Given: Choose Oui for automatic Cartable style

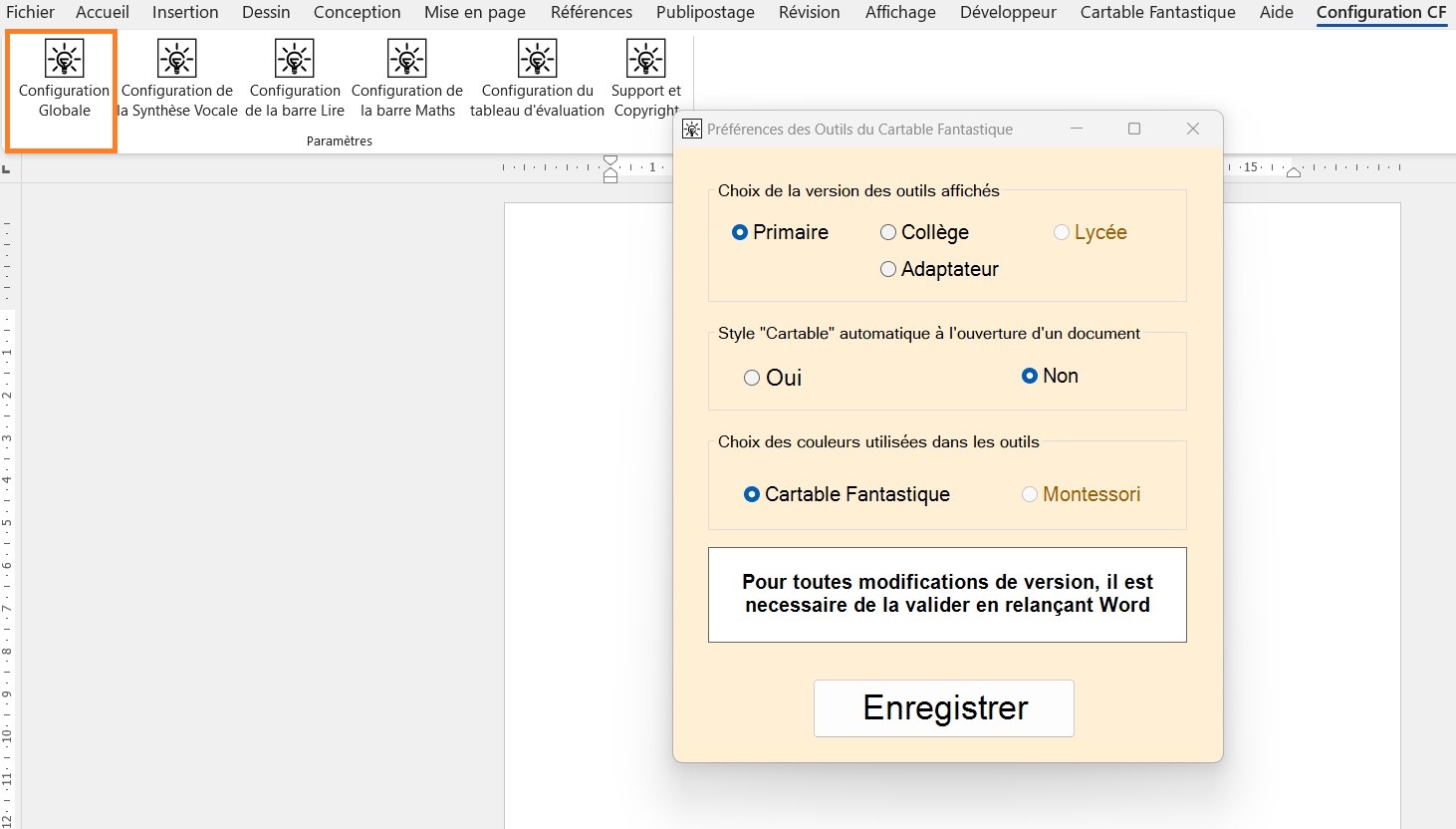Looking at the screenshot, I should coord(773,378).
